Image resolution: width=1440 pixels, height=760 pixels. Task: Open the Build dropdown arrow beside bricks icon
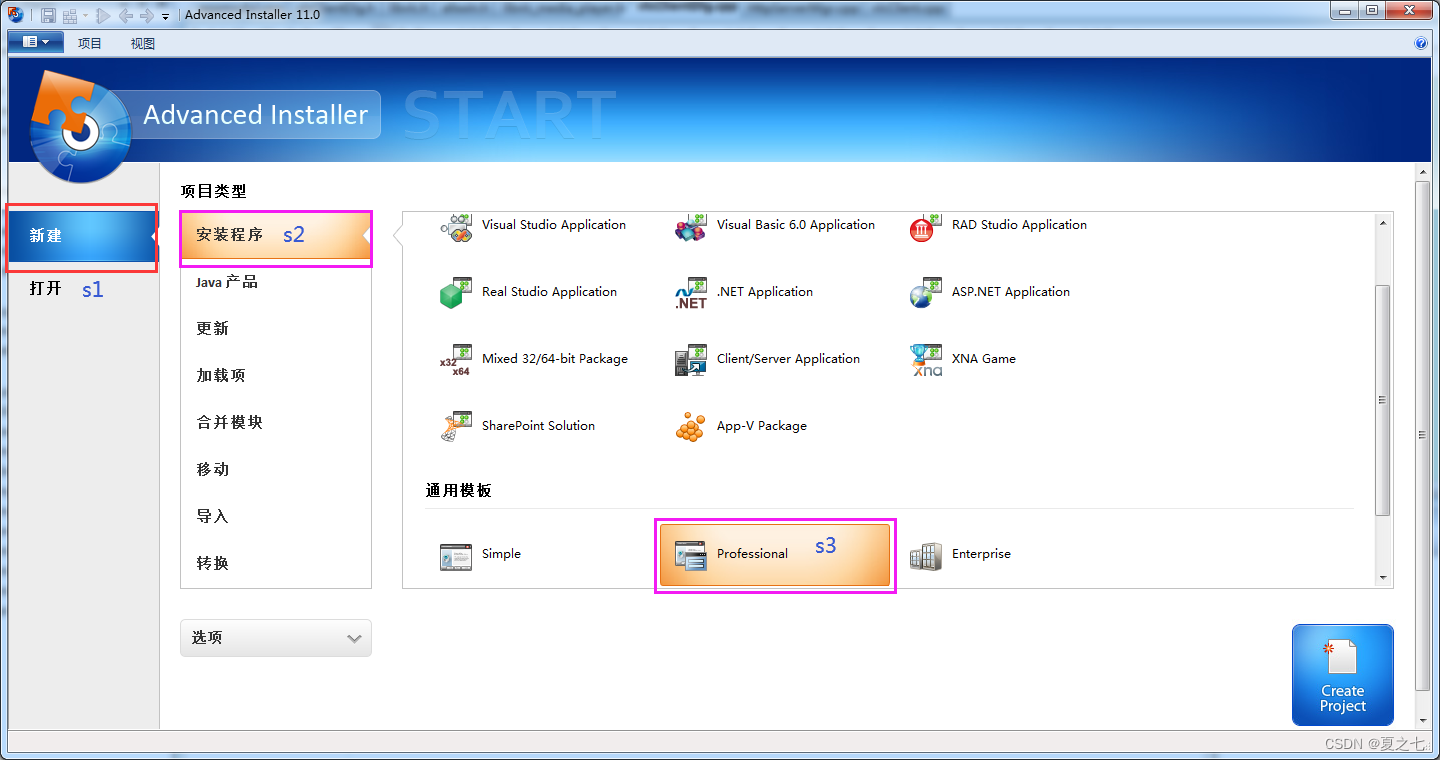point(86,16)
